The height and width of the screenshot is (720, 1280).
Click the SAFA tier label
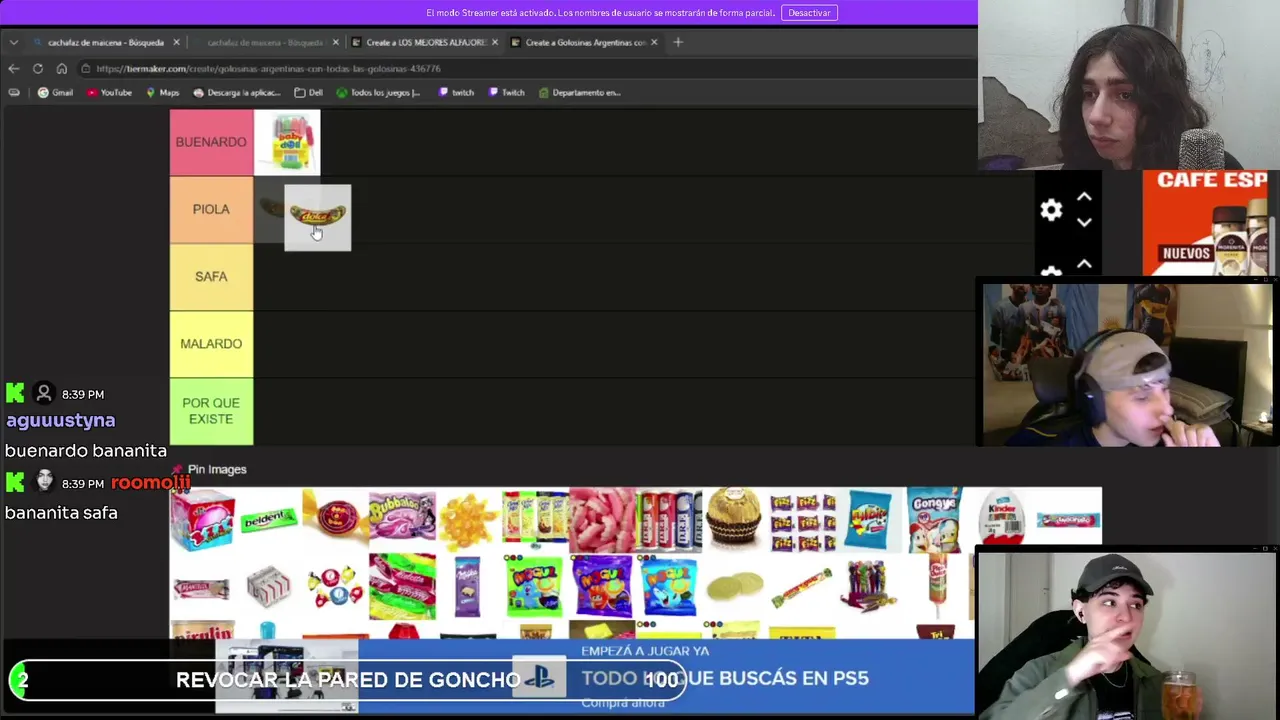pyautogui.click(x=211, y=276)
